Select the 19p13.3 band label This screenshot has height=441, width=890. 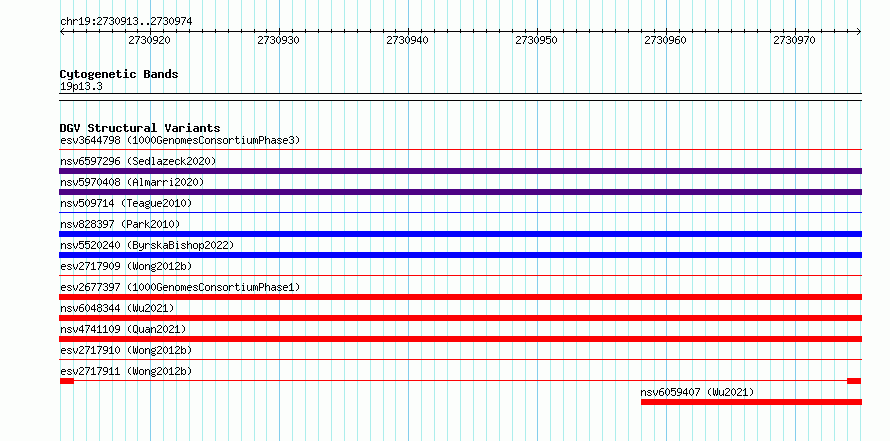tap(81, 87)
